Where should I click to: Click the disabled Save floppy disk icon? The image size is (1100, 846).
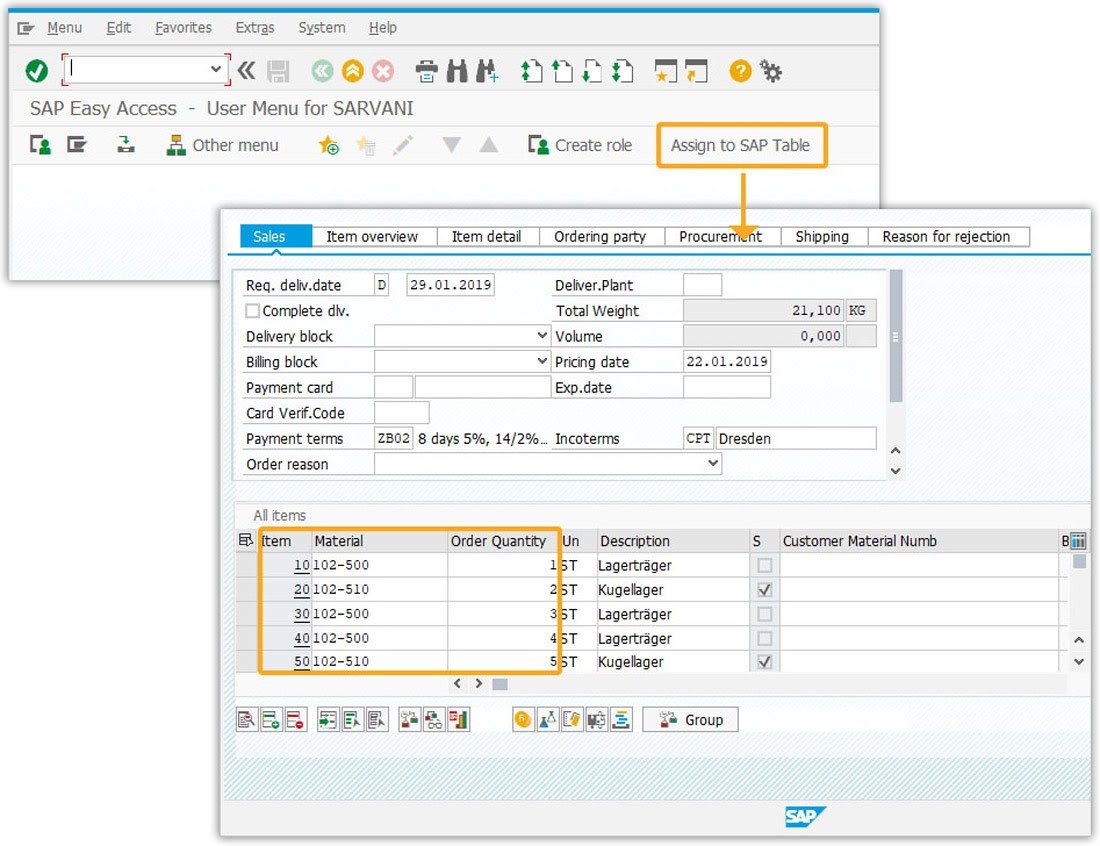279,71
